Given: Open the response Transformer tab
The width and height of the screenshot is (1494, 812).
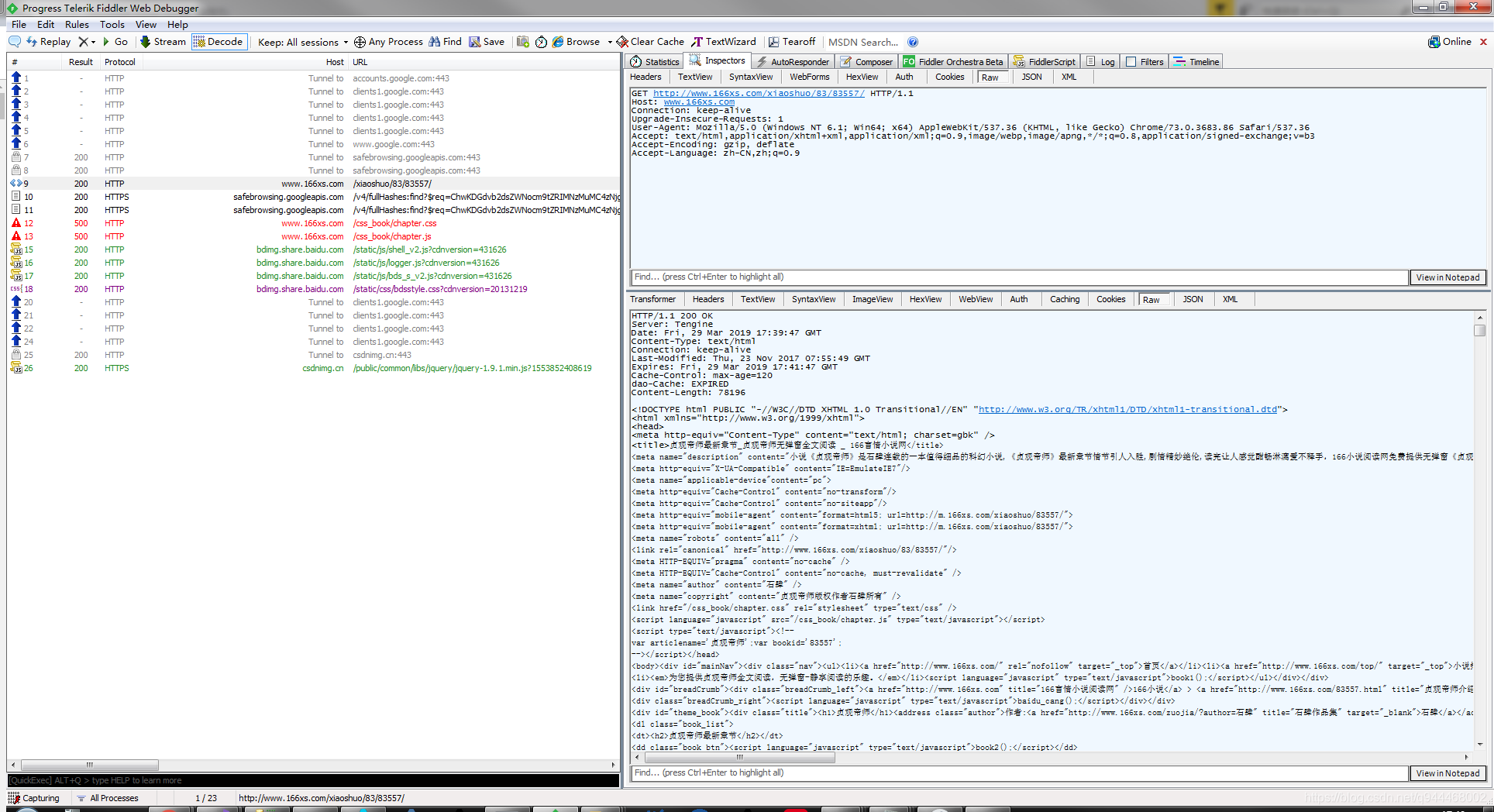Looking at the screenshot, I should [653, 299].
